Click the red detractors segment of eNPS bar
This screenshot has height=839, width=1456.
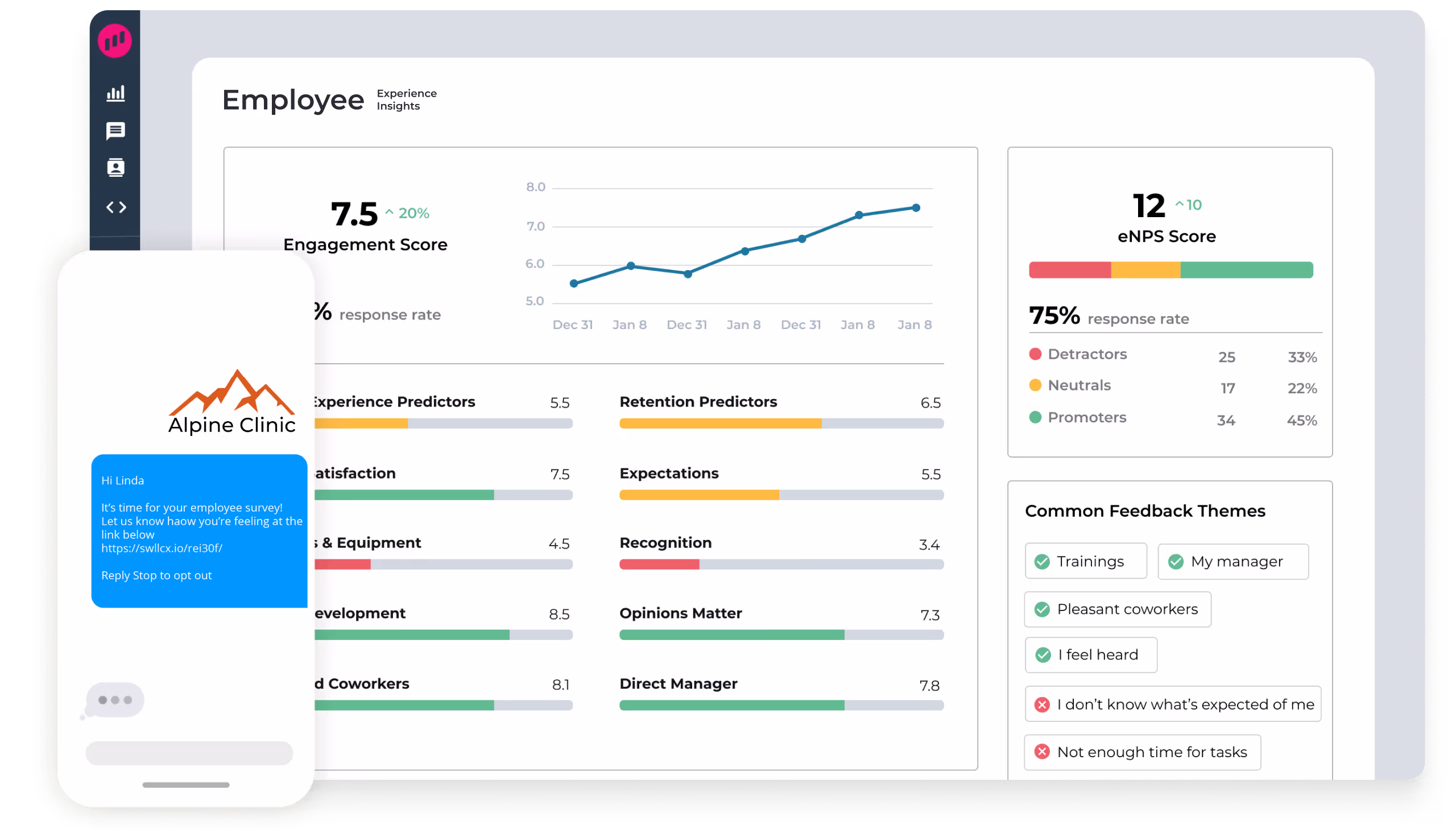coord(1070,270)
